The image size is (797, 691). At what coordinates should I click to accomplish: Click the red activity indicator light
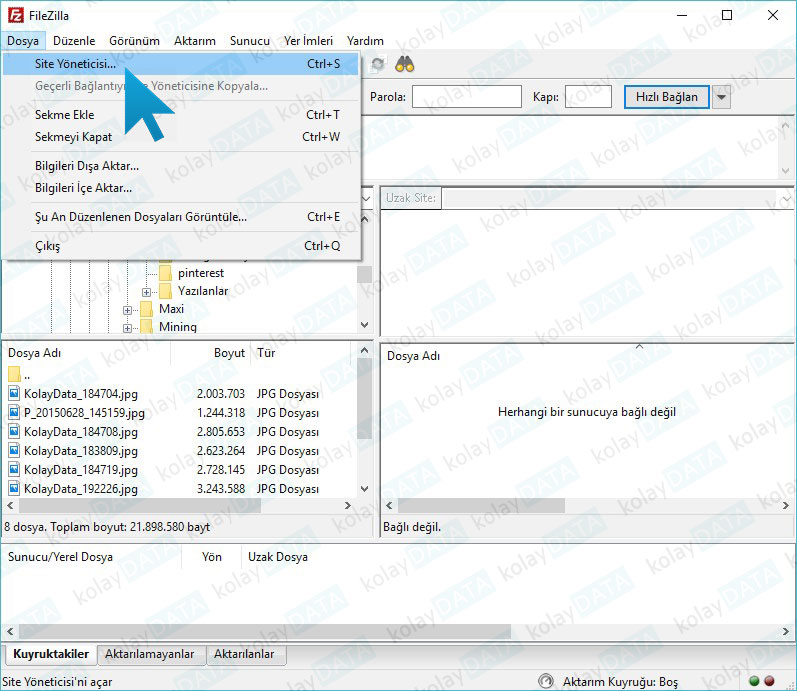pyautogui.click(x=770, y=681)
